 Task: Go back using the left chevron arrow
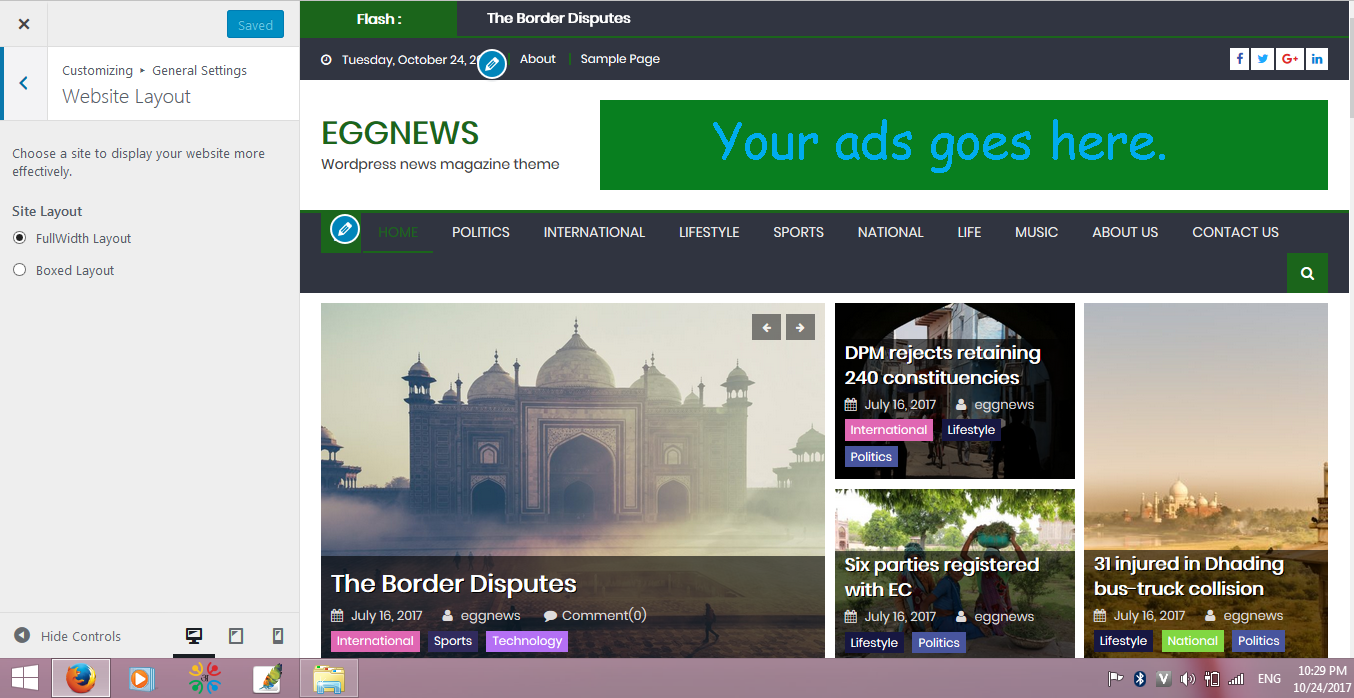pyautogui.click(x=24, y=83)
